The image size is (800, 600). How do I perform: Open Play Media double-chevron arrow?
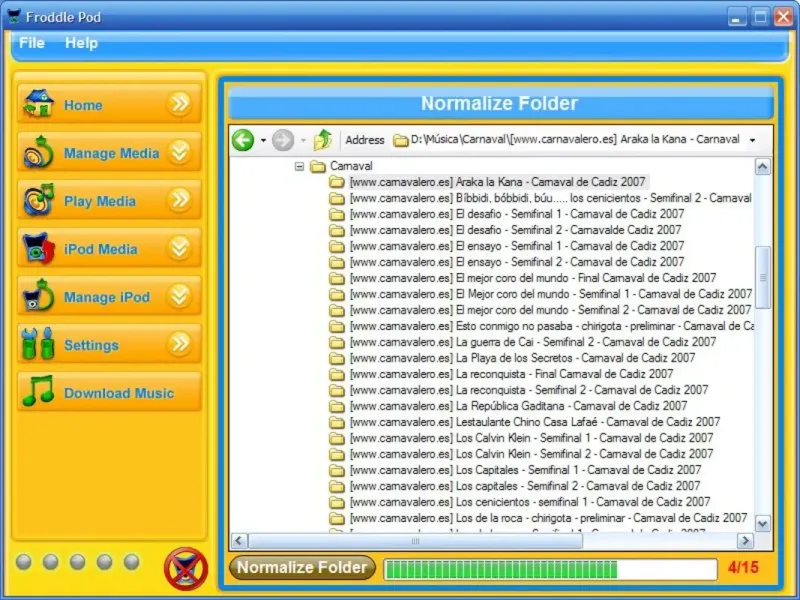pos(180,200)
